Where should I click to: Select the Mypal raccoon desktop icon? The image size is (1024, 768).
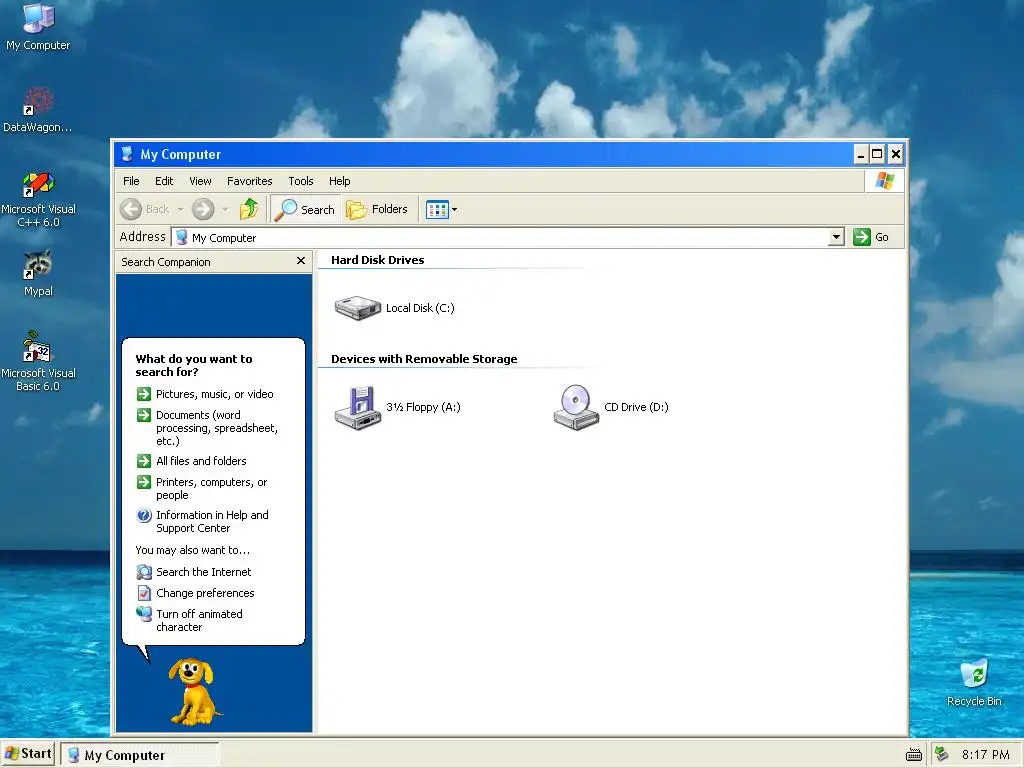click(x=38, y=273)
